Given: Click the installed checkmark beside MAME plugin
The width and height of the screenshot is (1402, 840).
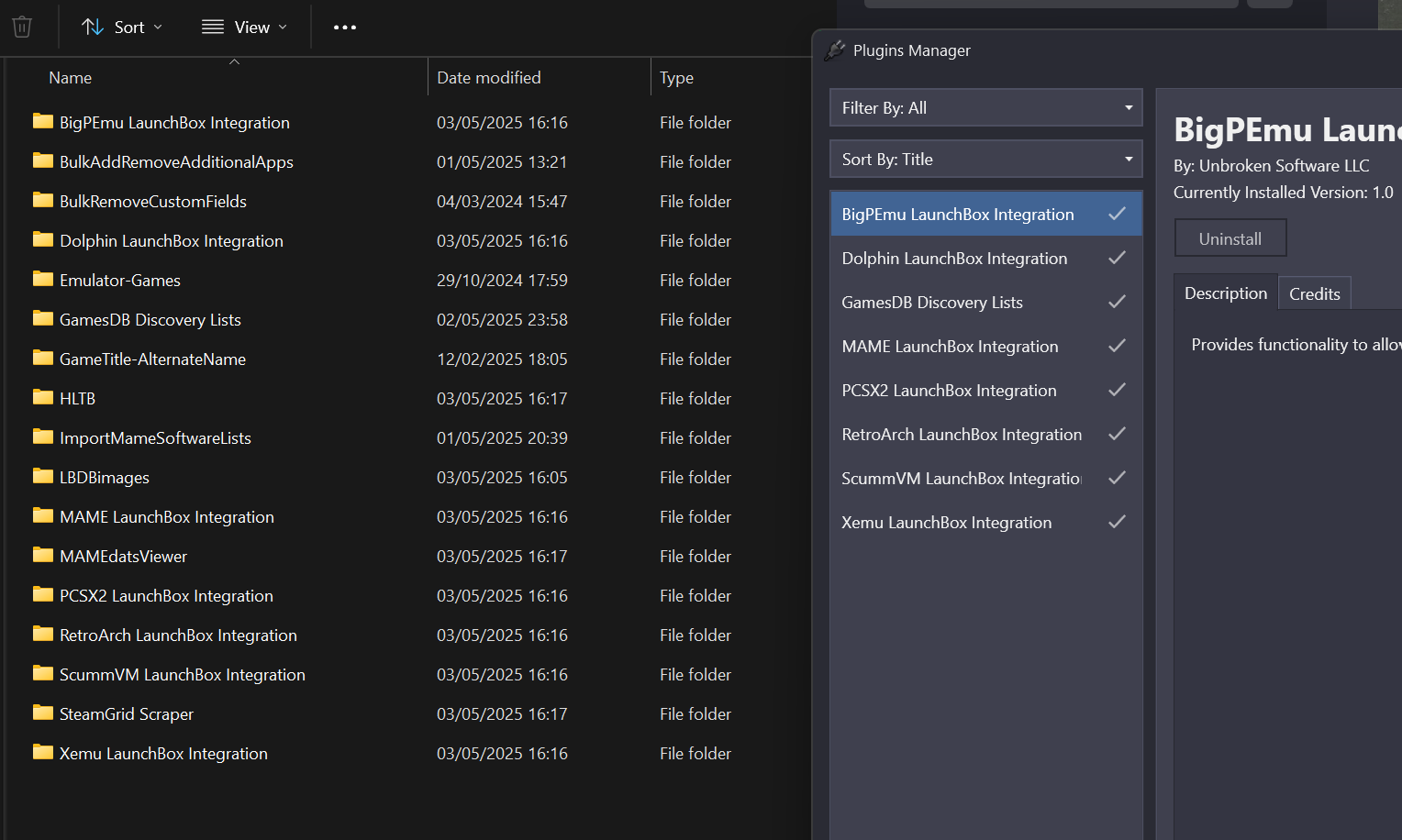Looking at the screenshot, I should click(1117, 346).
